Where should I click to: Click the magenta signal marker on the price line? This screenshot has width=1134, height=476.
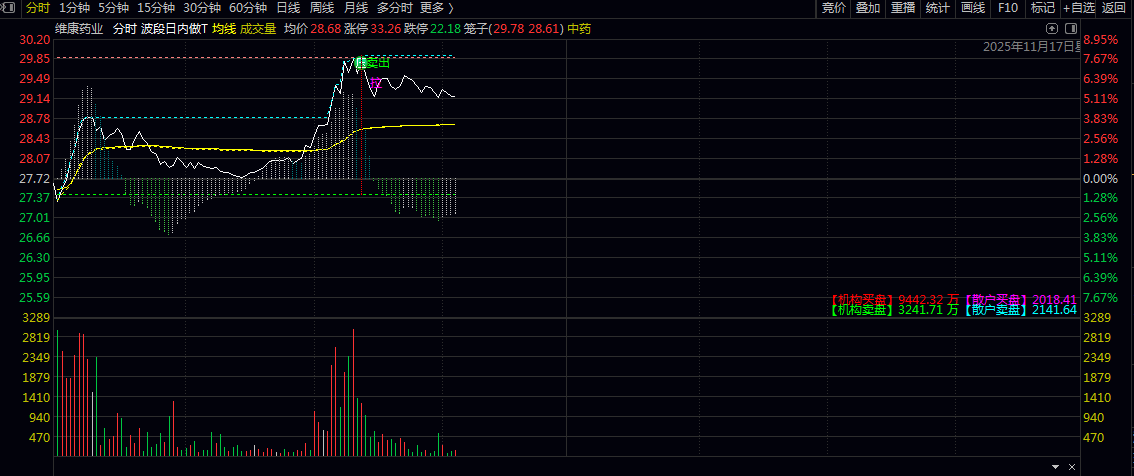[375, 82]
